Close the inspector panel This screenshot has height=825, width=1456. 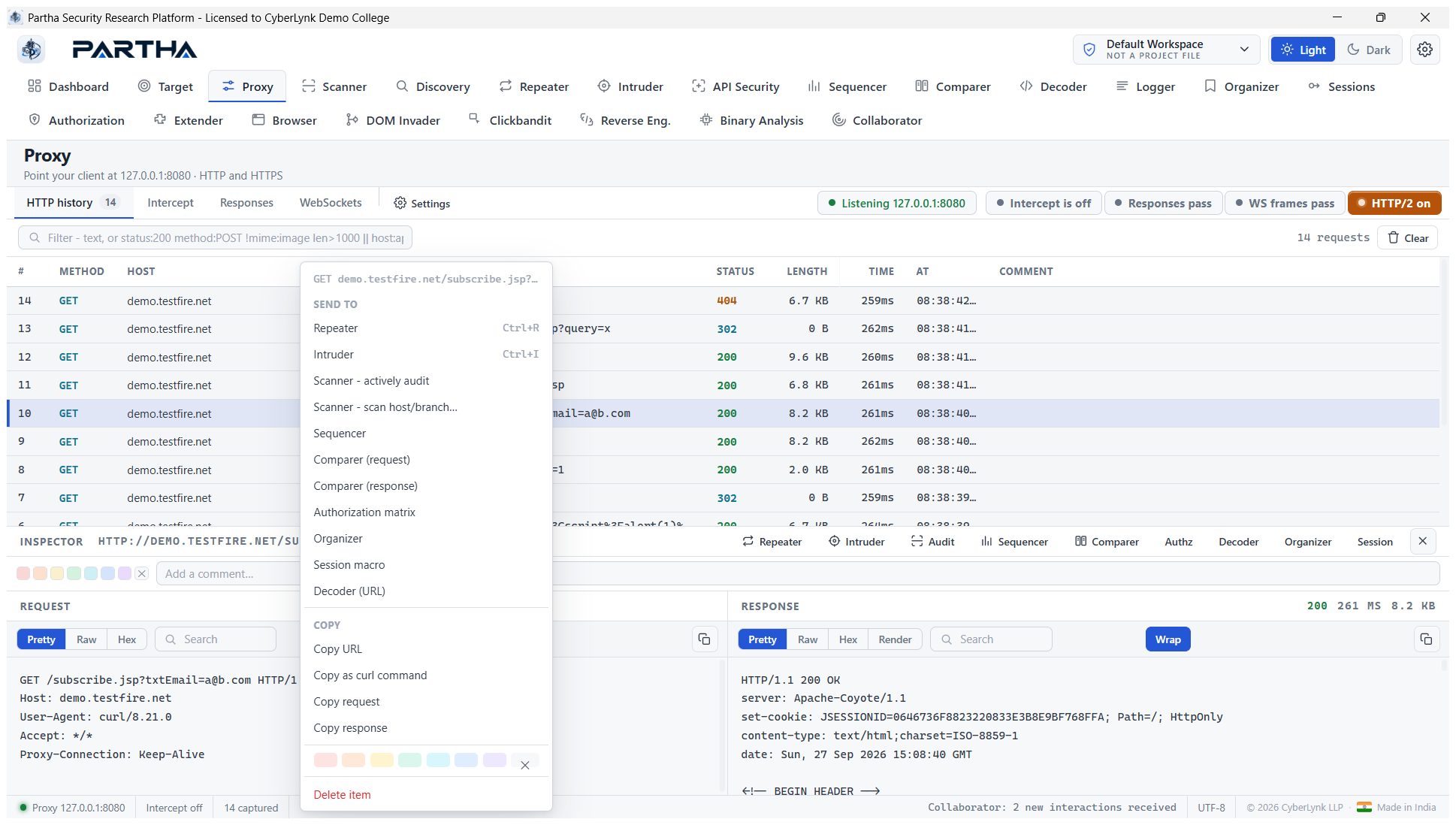(x=1422, y=541)
